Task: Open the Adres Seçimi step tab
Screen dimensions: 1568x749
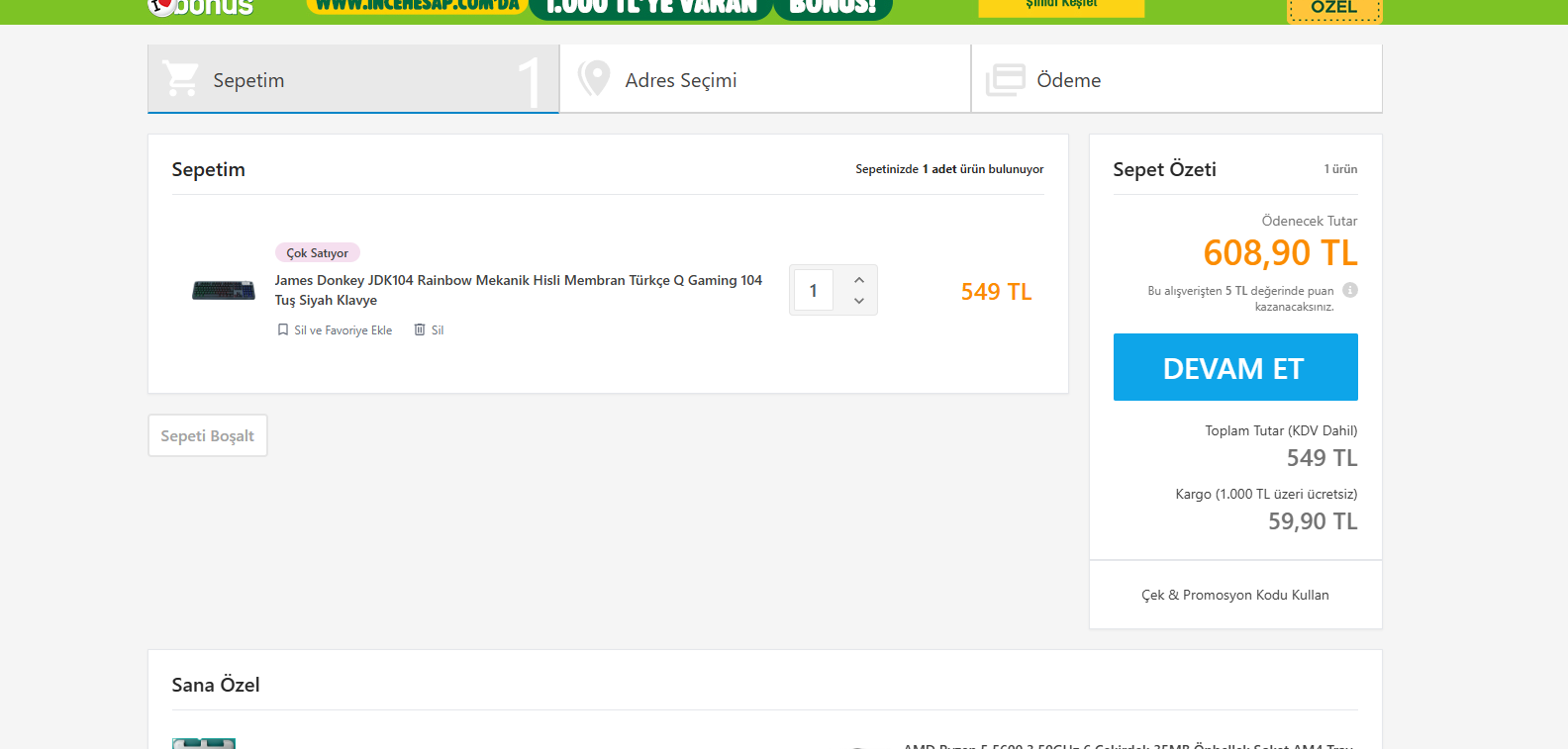Action: [765, 79]
